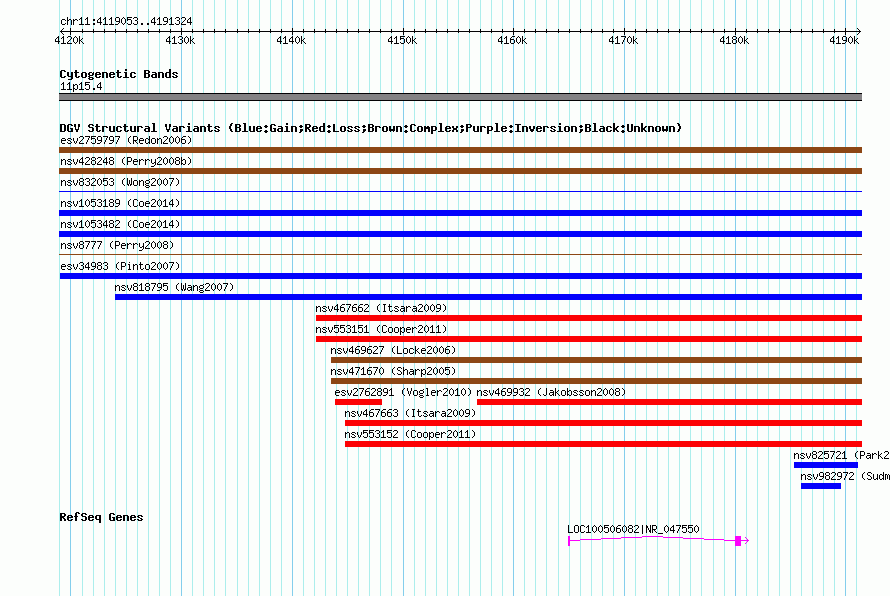The width and height of the screenshot is (890, 596).
Task: Open esv34983 (Pinto2007) variant
Action: point(120,266)
